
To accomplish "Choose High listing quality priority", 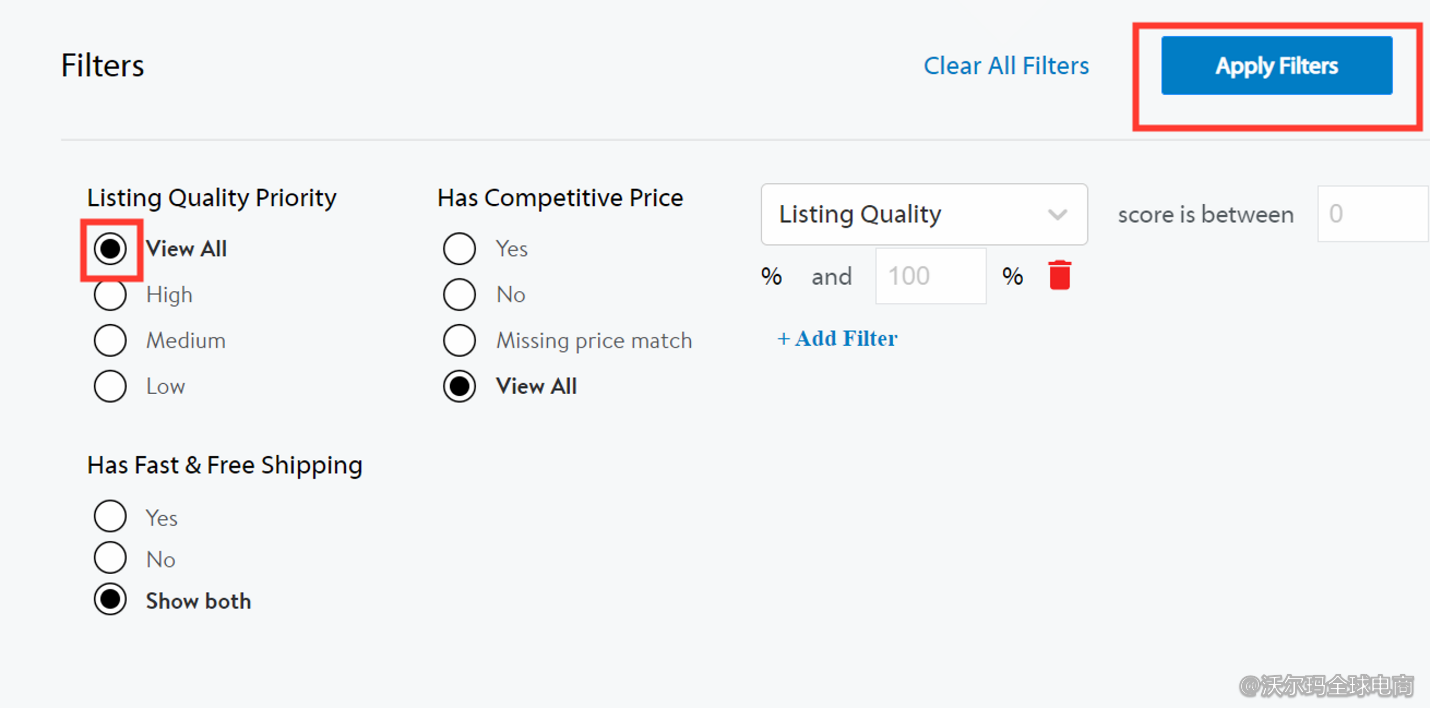I will (x=110, y=294).
